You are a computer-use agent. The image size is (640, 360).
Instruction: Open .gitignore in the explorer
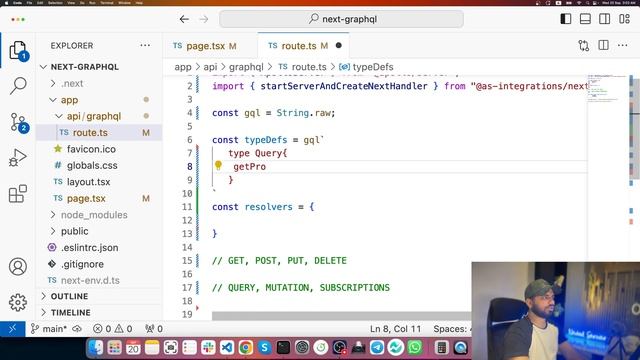coord(99,264)
